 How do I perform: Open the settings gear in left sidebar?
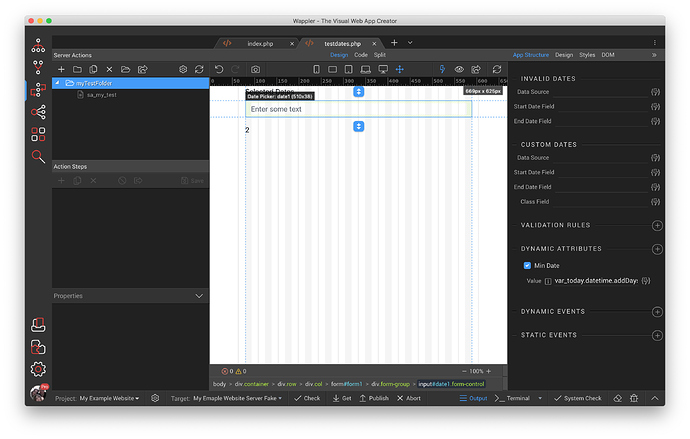(38, 369)
